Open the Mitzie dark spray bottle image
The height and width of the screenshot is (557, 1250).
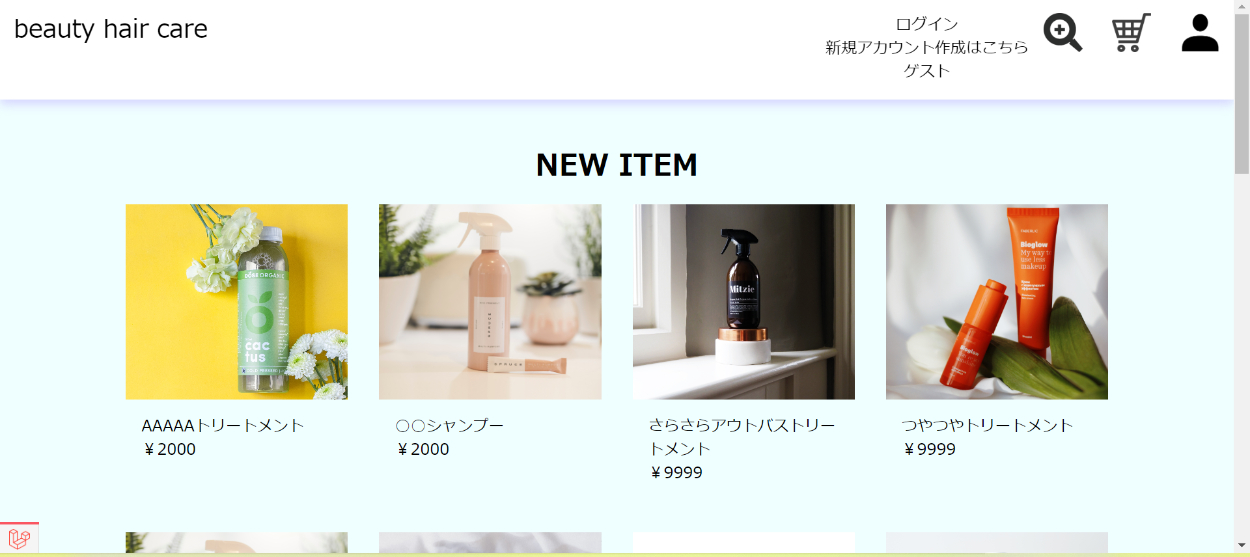(744, 302)
